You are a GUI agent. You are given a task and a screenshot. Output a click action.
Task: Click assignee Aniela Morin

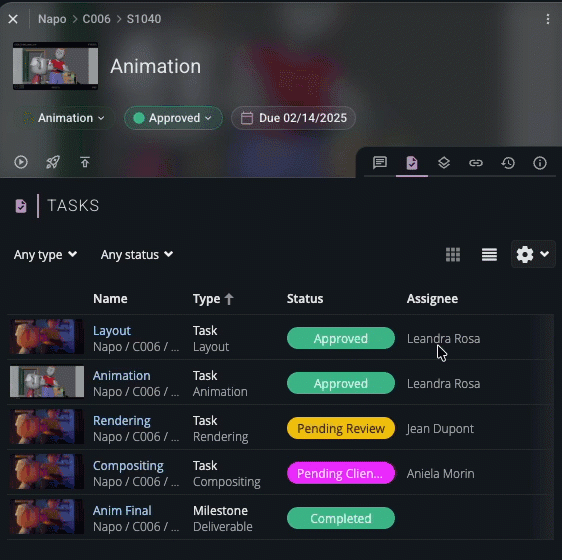tap(440, 474)
